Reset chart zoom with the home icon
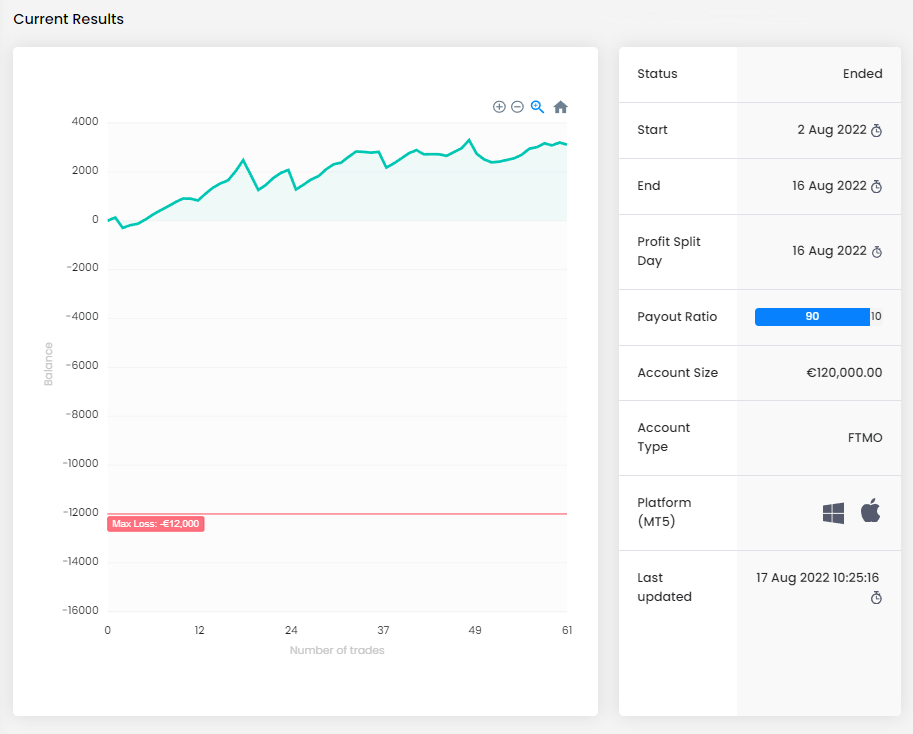This screenshot has height=734, width=913. [x=560, y=107]
